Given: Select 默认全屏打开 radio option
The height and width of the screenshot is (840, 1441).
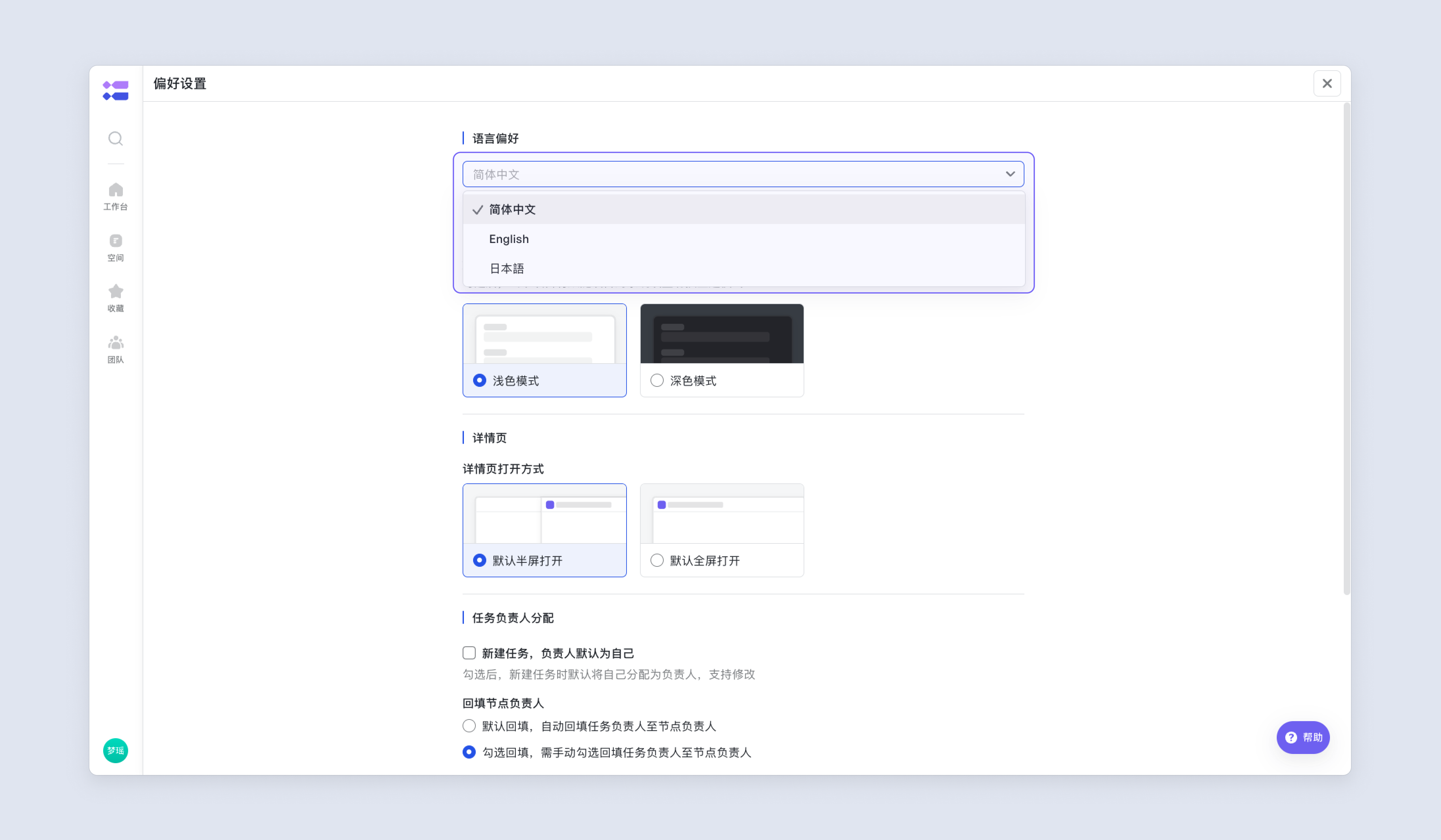Looking at the screenshot, I should pyautogui.click(x=657, y=561).
